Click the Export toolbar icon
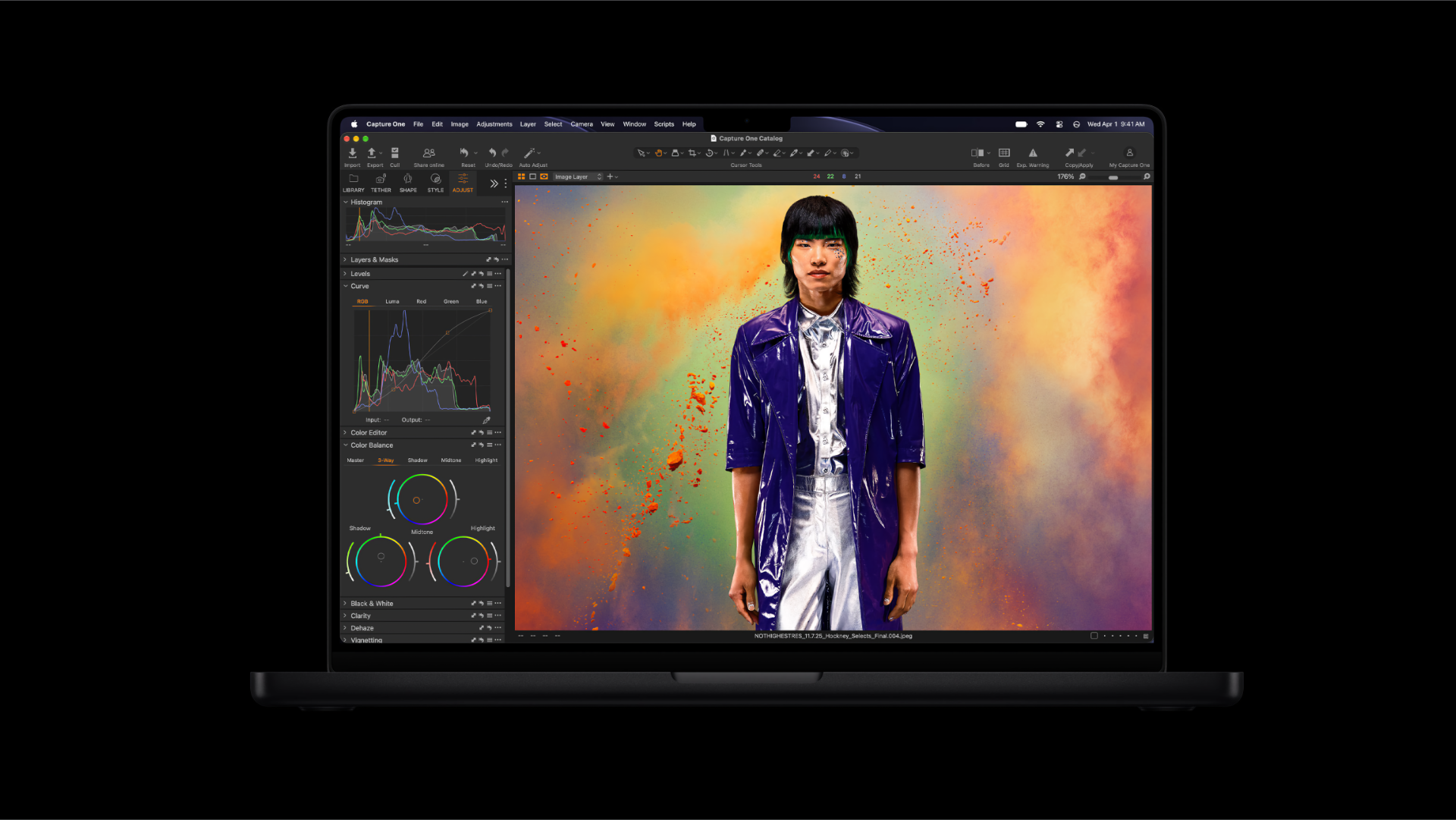Screen dimensions: 1456x820 click(372, 153)
